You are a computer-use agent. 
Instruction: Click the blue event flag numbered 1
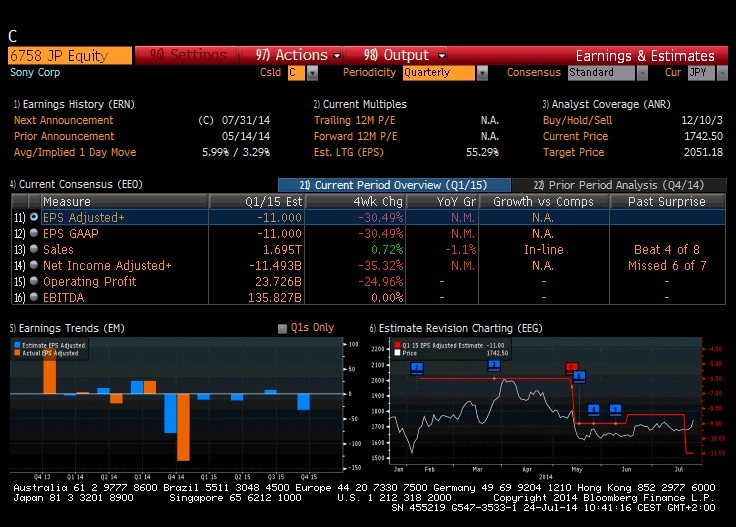click(615, 410)
